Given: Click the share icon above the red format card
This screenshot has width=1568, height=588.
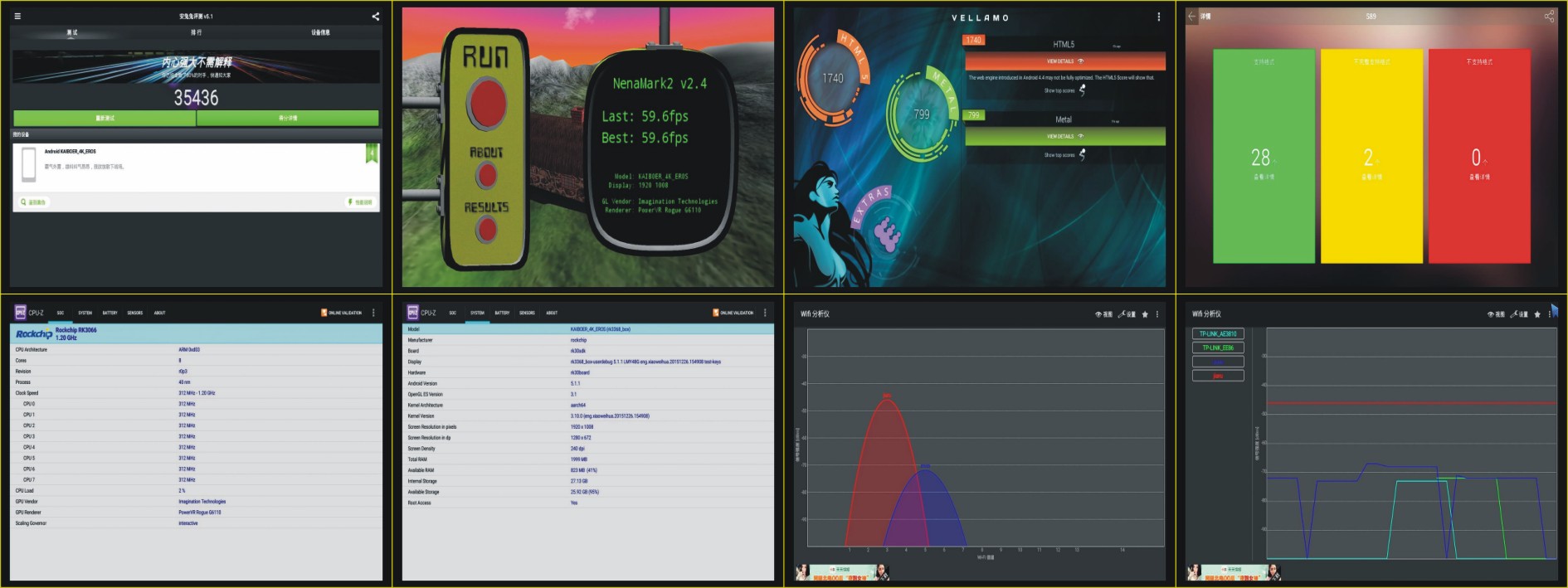Looking at the screenshot, I should [1548, 16].
